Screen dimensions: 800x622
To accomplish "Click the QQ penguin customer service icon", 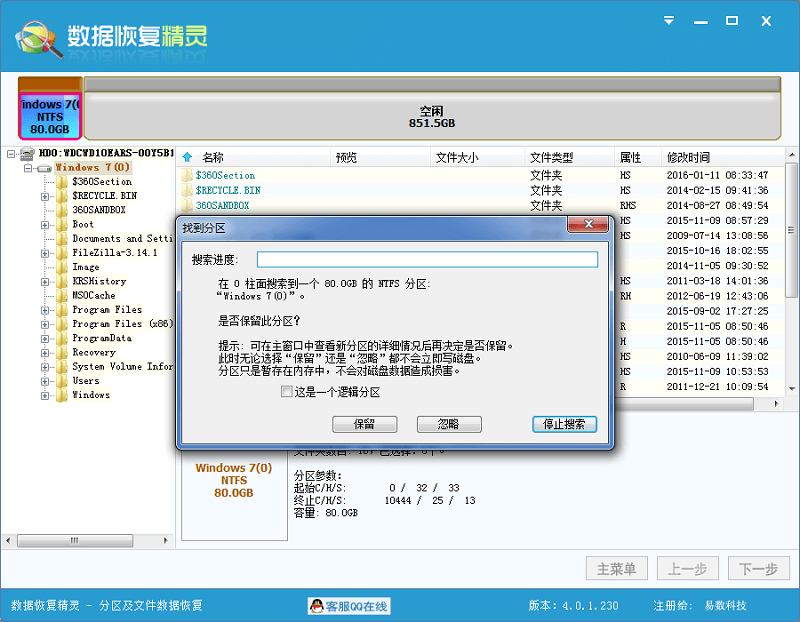I will tap(317, 606).
